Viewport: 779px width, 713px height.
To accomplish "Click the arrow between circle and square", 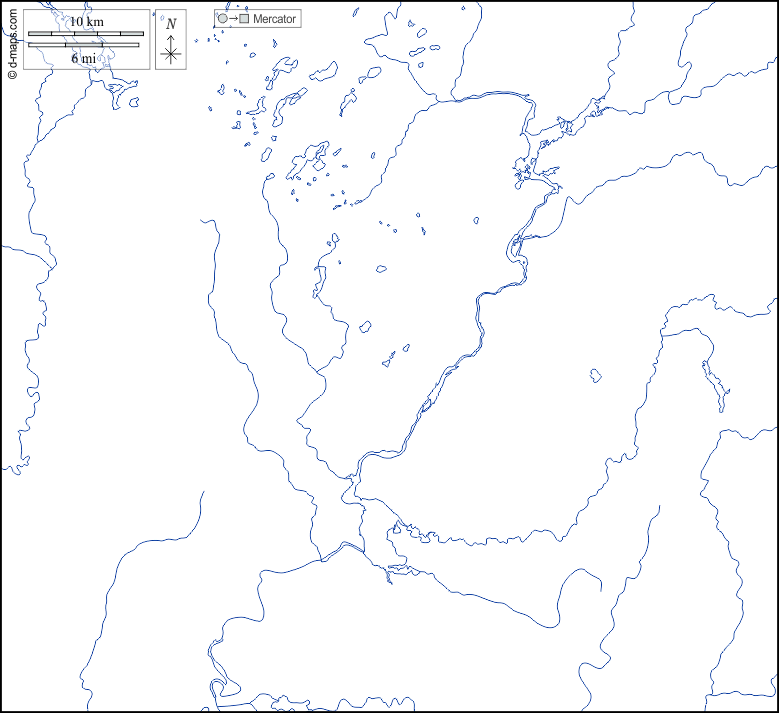I will 233,19.
